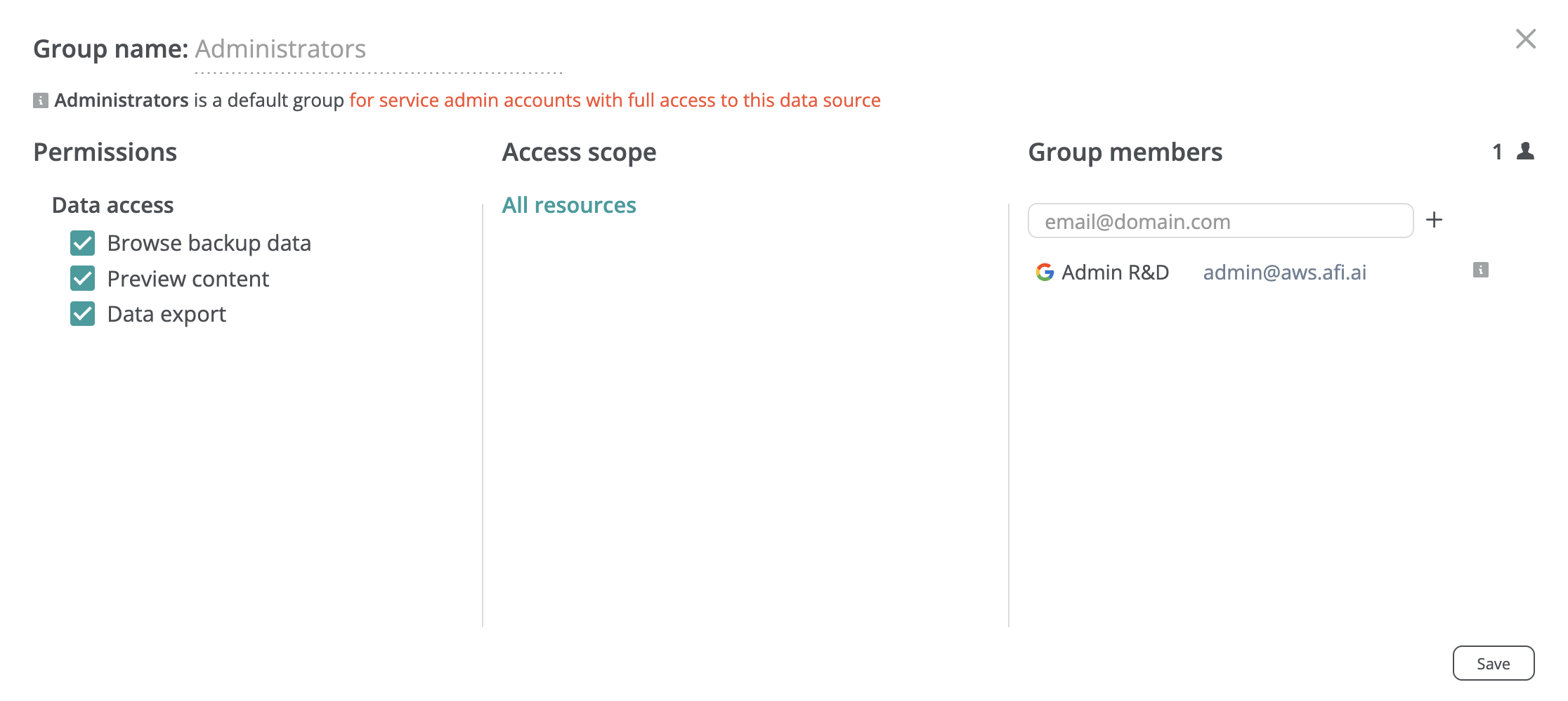Toggle the Preview content checkbox
This screenshot has width=1568, height=701.
[x=83, y=279]
